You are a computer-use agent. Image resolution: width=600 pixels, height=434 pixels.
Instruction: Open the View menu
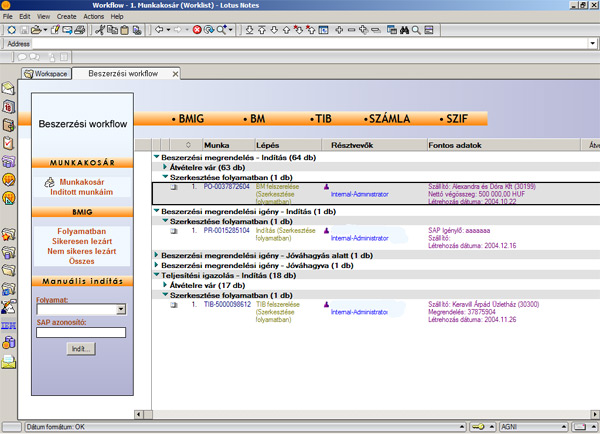click(x=43, y=16)
